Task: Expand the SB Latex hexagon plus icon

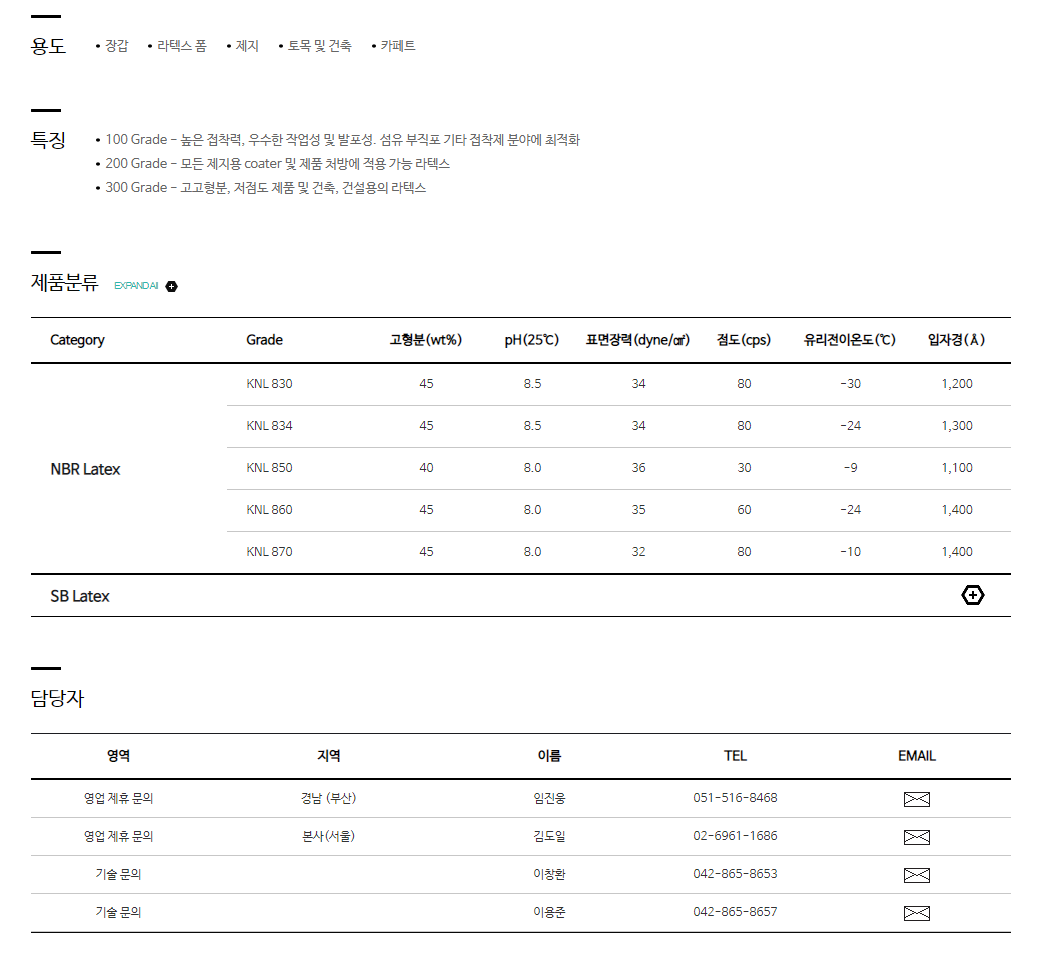Action: tap(972, 596)
